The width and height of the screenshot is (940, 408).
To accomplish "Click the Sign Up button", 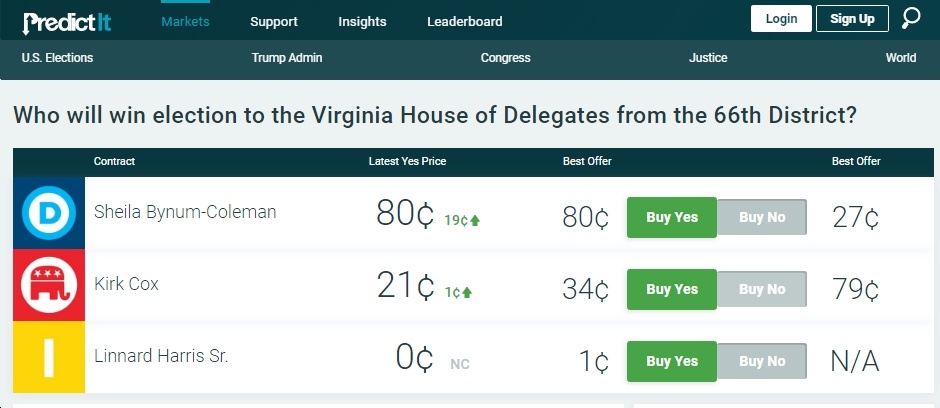I will tap(852, 19).
